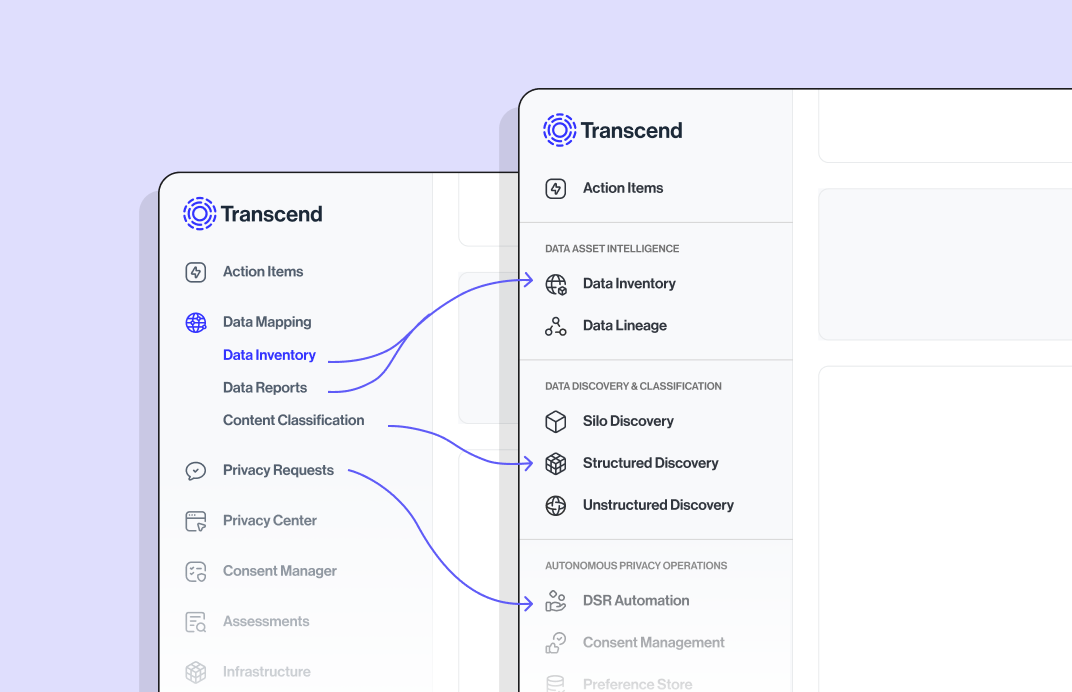Click the Infrastructure cube icon

point(196,672)
